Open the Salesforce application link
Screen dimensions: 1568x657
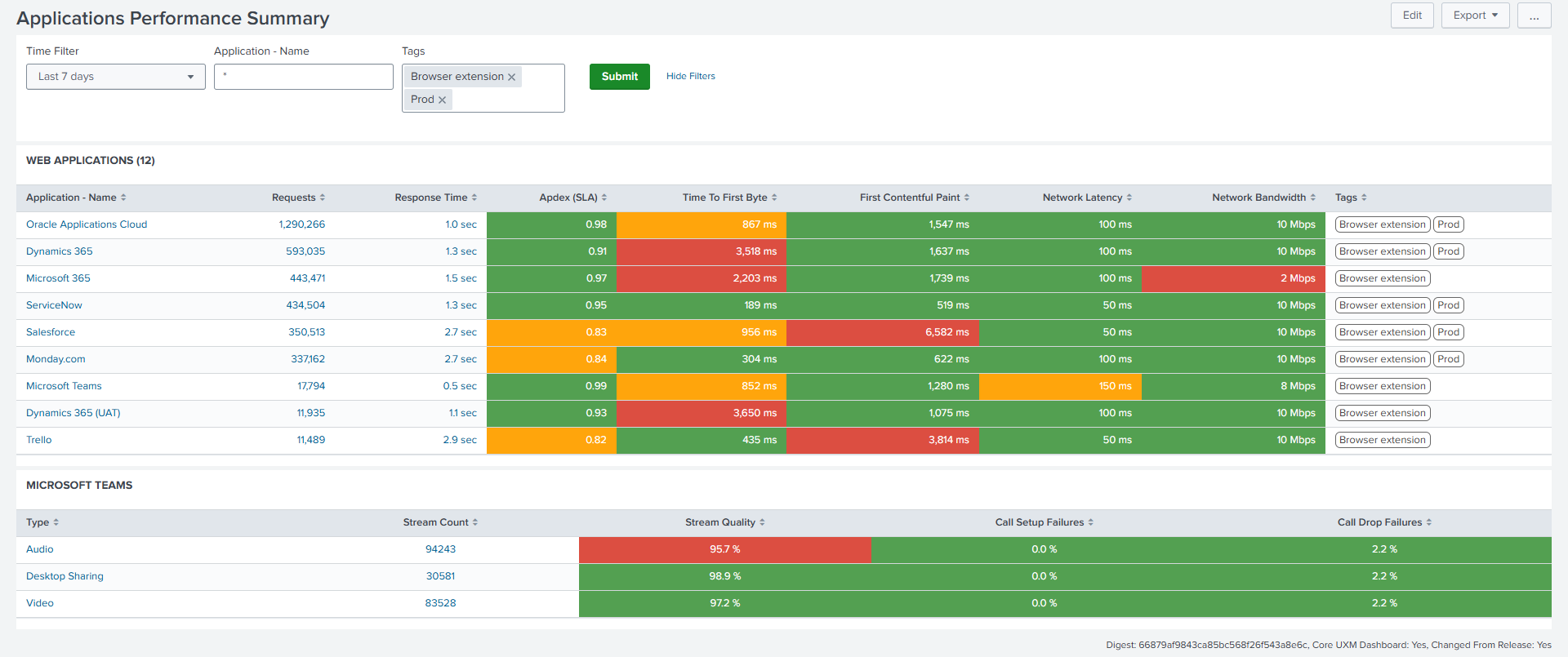[x=51, y=332]
